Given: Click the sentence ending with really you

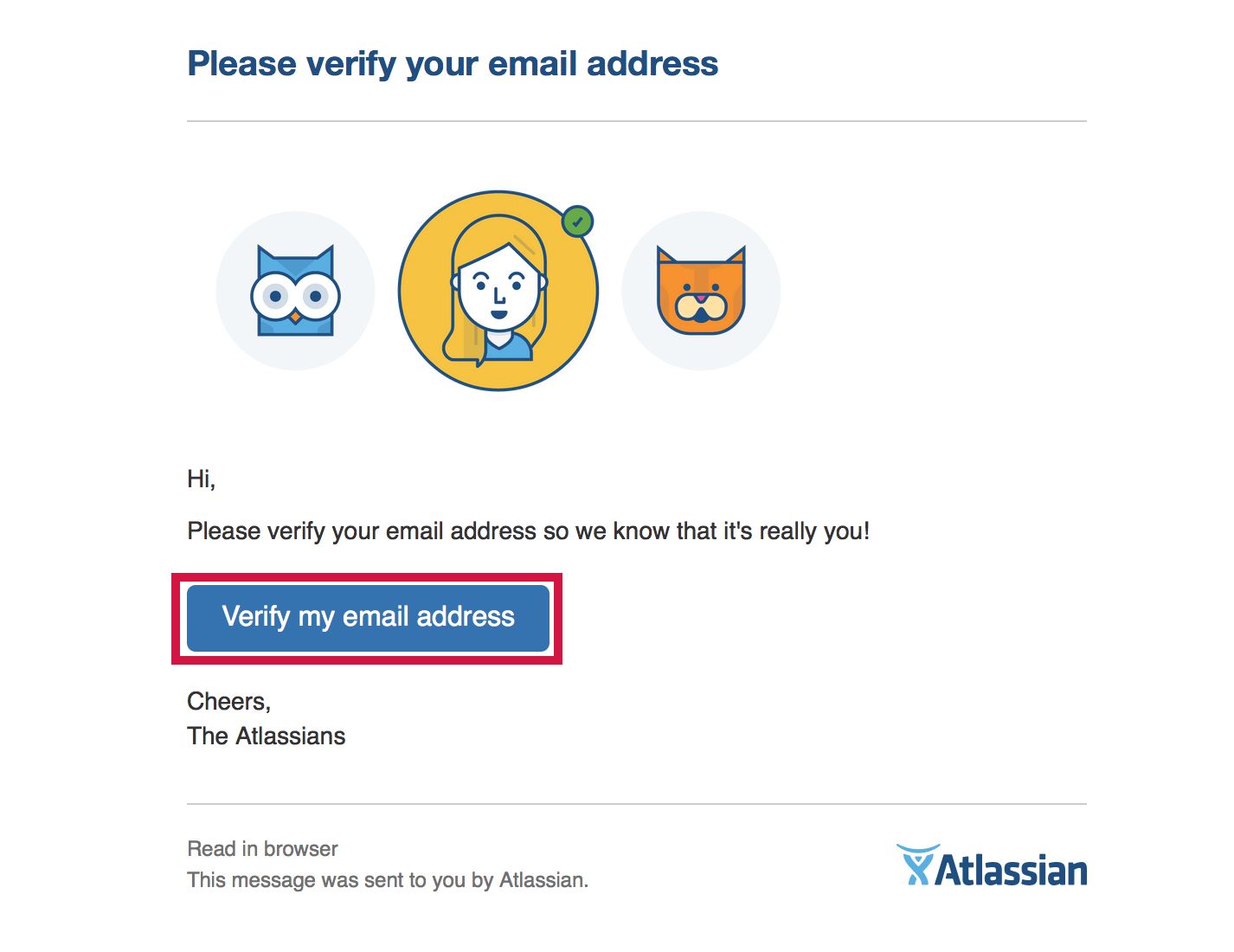Looking at the screenshot, I should 529,531.
